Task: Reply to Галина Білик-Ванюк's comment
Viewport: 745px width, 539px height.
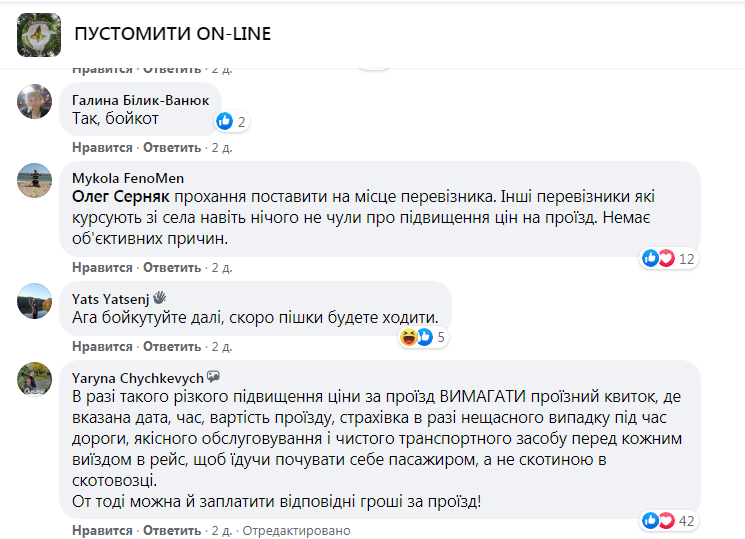Action: pos(172,147)
